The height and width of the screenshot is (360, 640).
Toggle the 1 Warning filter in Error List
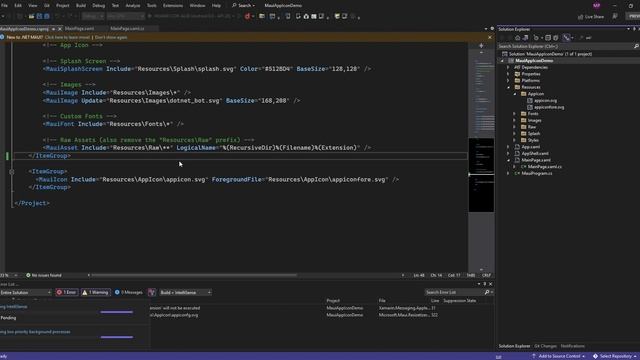96,292
